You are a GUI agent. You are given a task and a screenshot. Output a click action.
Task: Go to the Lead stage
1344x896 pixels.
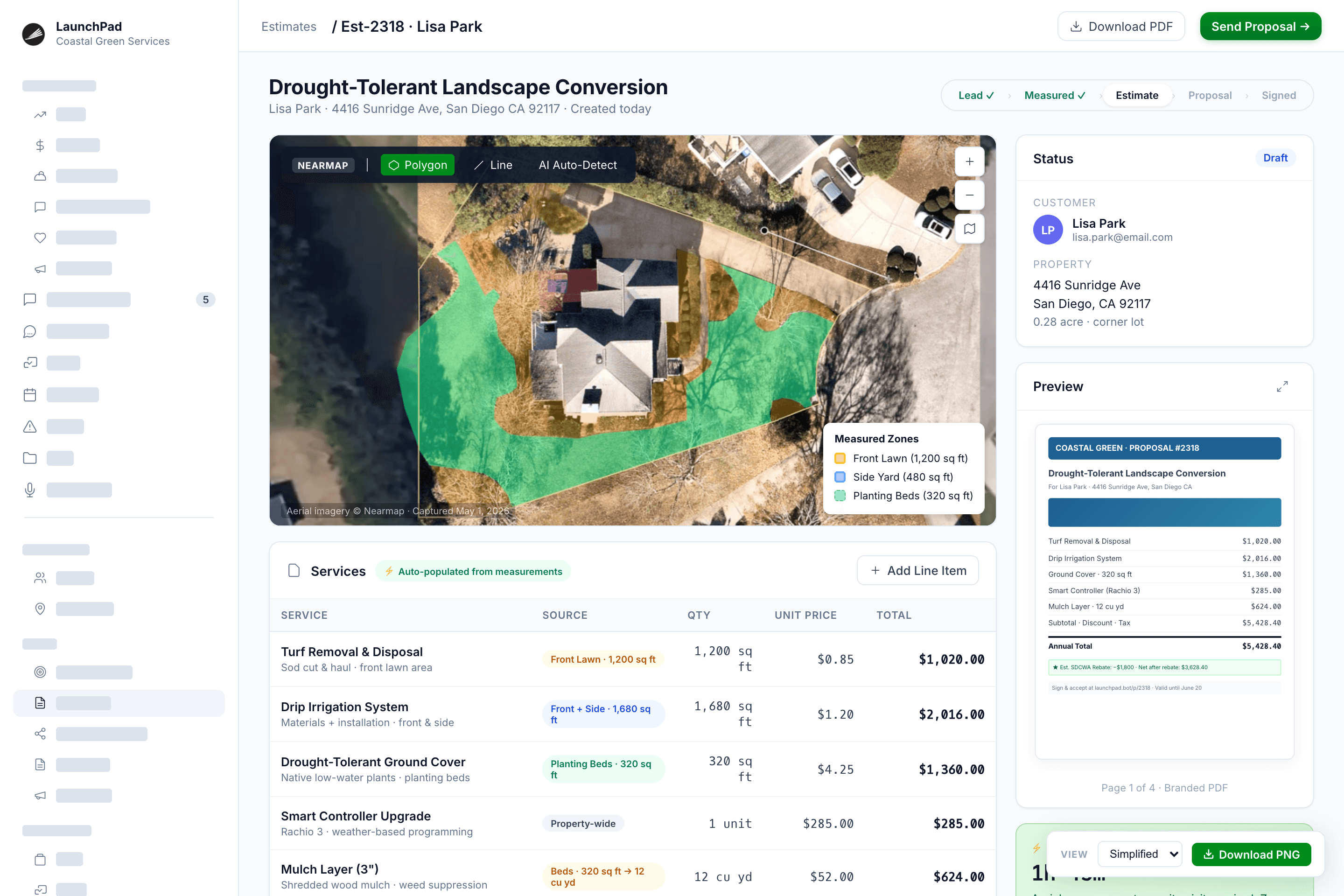click(x=977, y=95)
